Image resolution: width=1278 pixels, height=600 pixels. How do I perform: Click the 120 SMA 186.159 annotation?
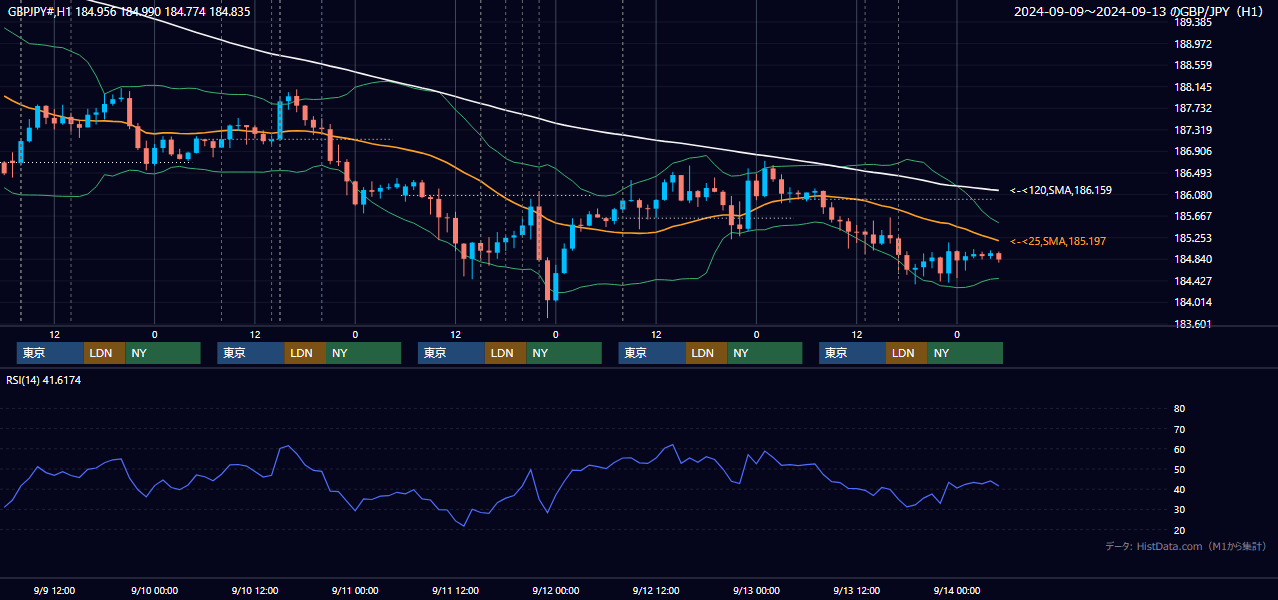click(x=1061, y=190)
